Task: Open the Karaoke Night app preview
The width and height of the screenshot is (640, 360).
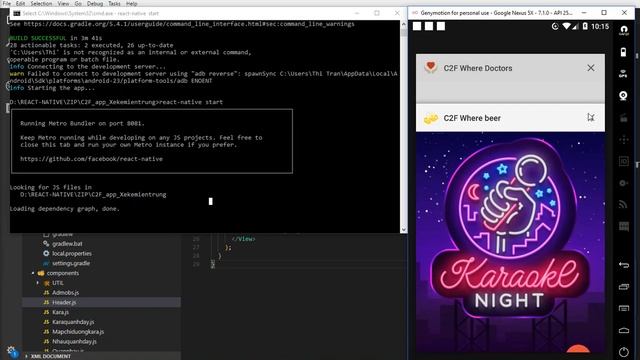Action: coord(510,242)
